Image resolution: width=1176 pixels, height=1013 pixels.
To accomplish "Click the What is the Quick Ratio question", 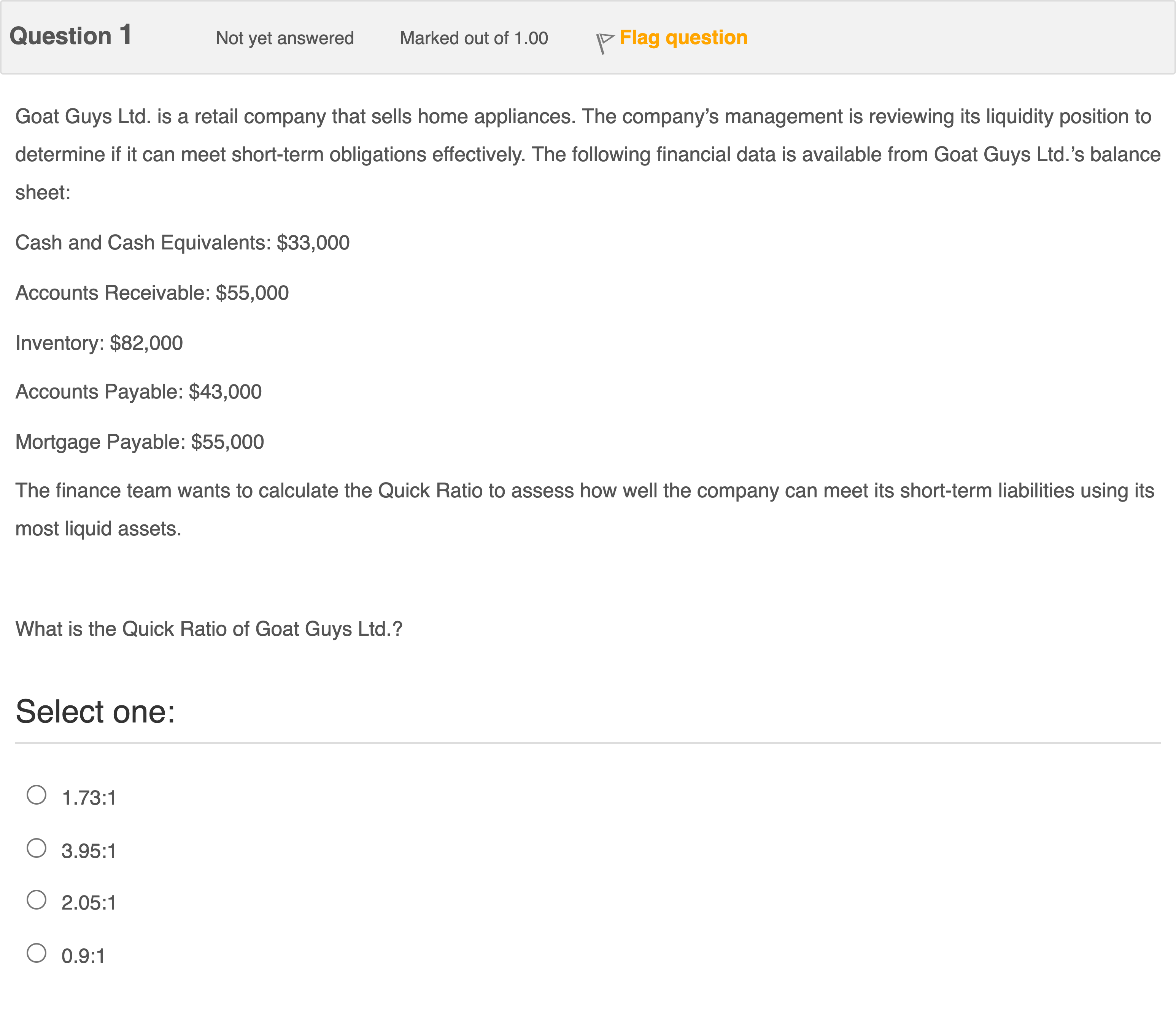I will click(209, 629).
